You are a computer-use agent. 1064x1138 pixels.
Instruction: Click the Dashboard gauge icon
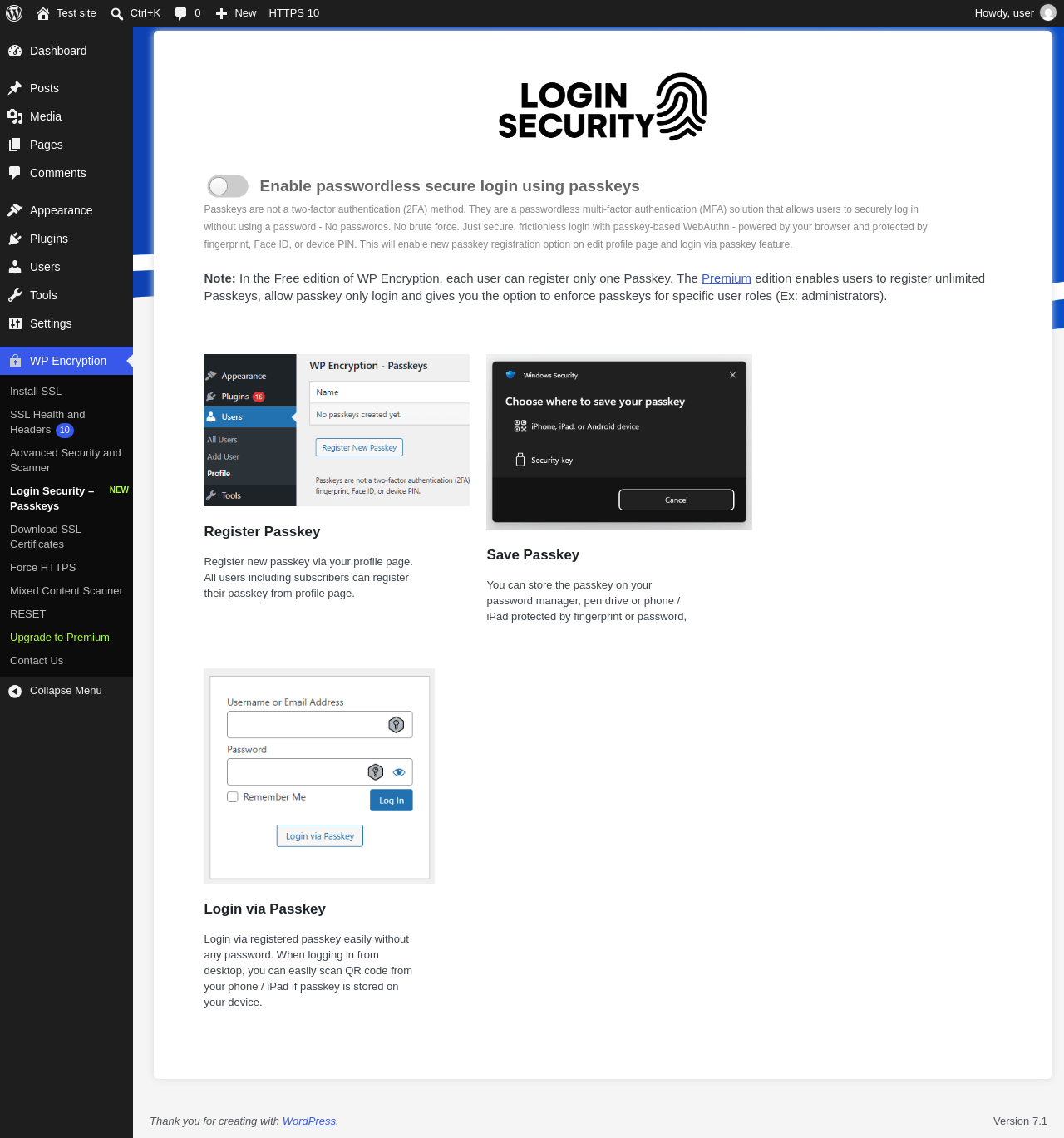(15, 51)
